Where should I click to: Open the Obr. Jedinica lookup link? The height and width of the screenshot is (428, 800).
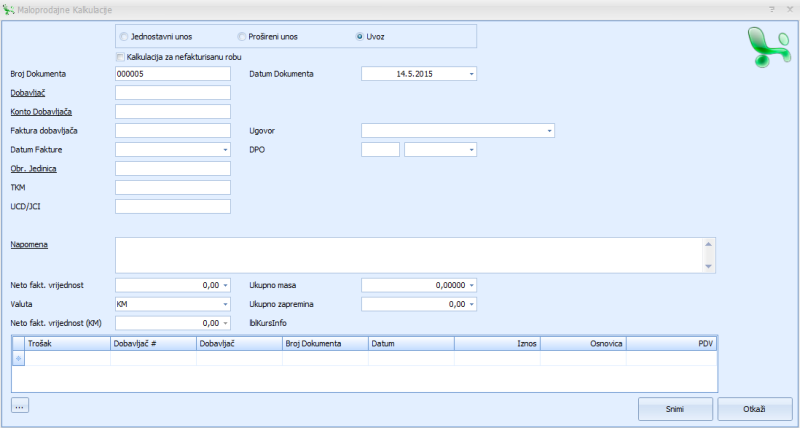(33, 169)
